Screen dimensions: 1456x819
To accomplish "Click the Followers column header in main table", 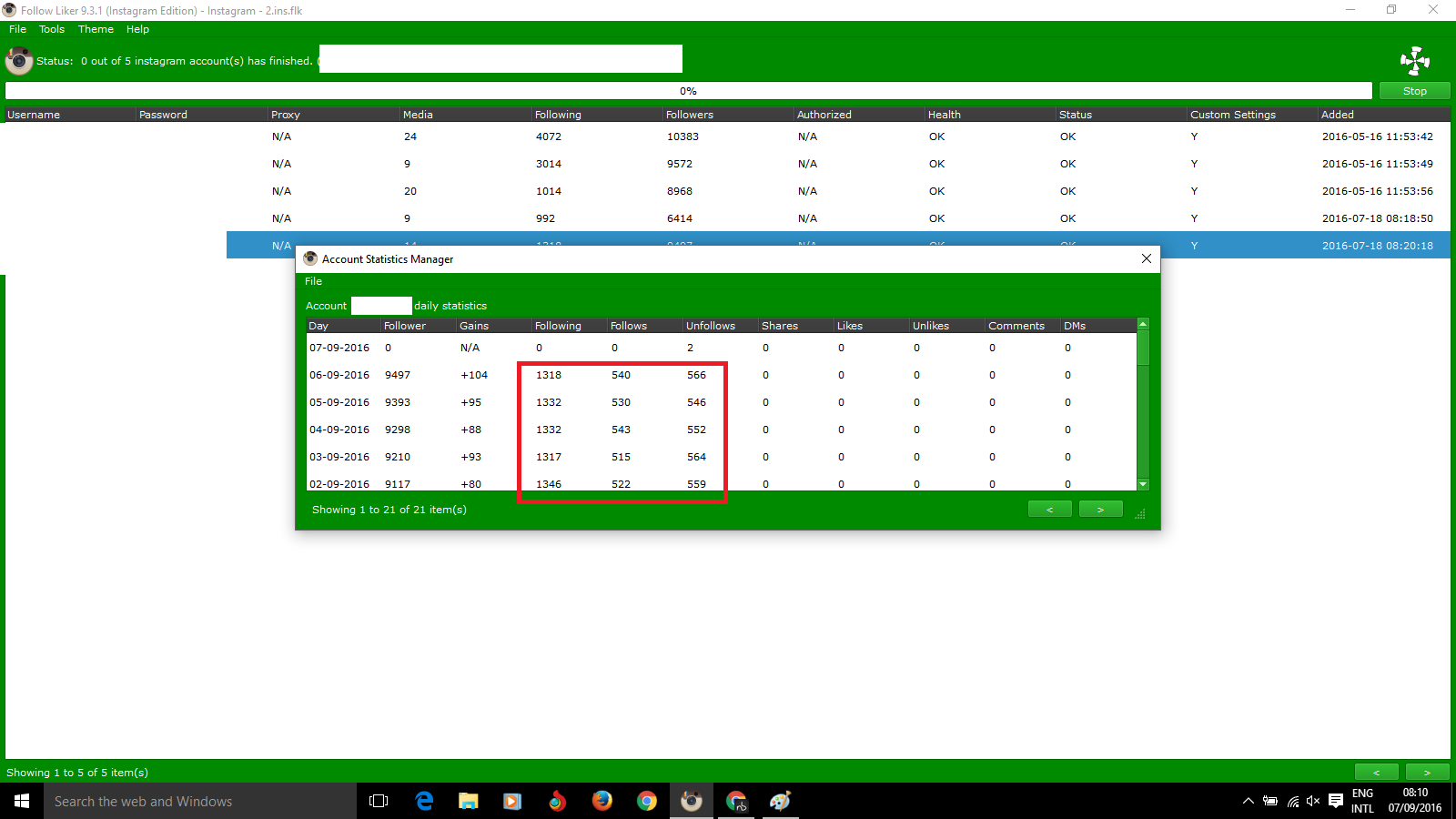I will click(x=728, y=115).
